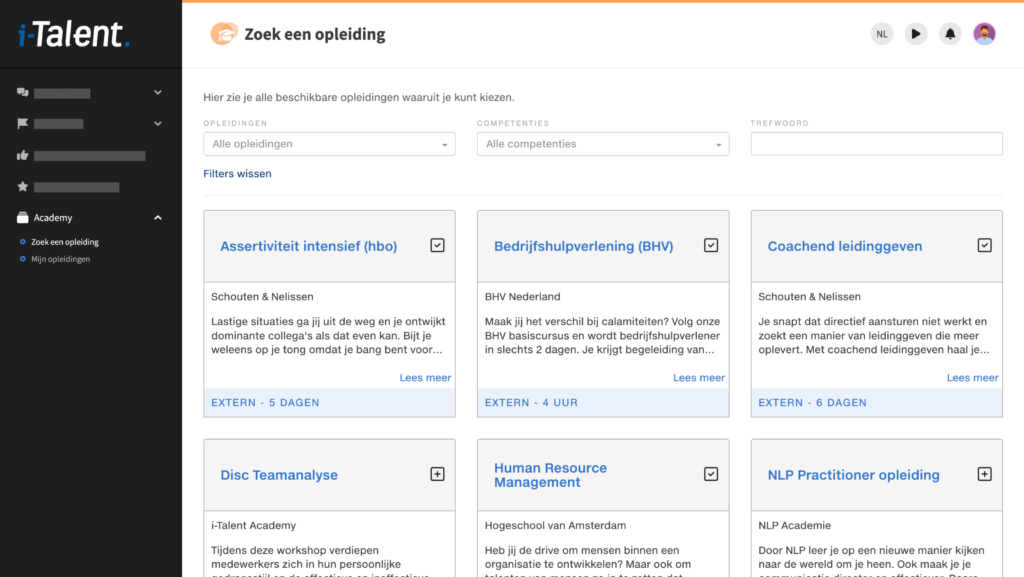Click the thumbs-up sidebar icon
The height and width of the screenshot is (577, 1024).
(x=23, y=155)
